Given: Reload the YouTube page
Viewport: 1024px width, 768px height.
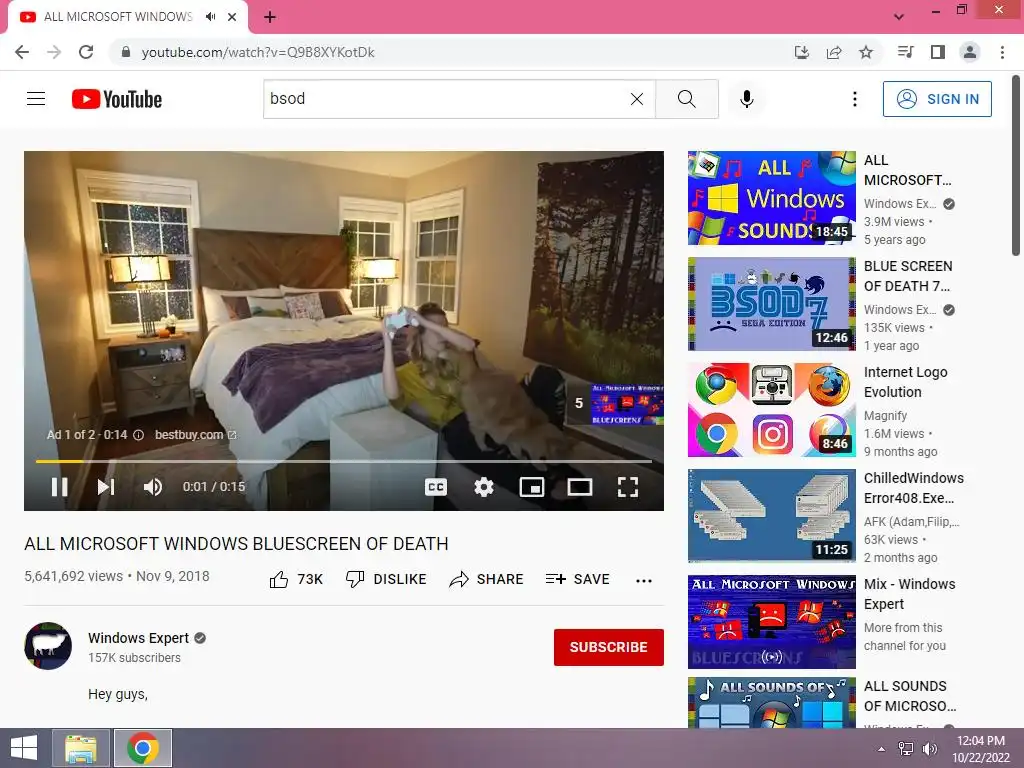Looking at the screenshot, I should click(86, 52).
